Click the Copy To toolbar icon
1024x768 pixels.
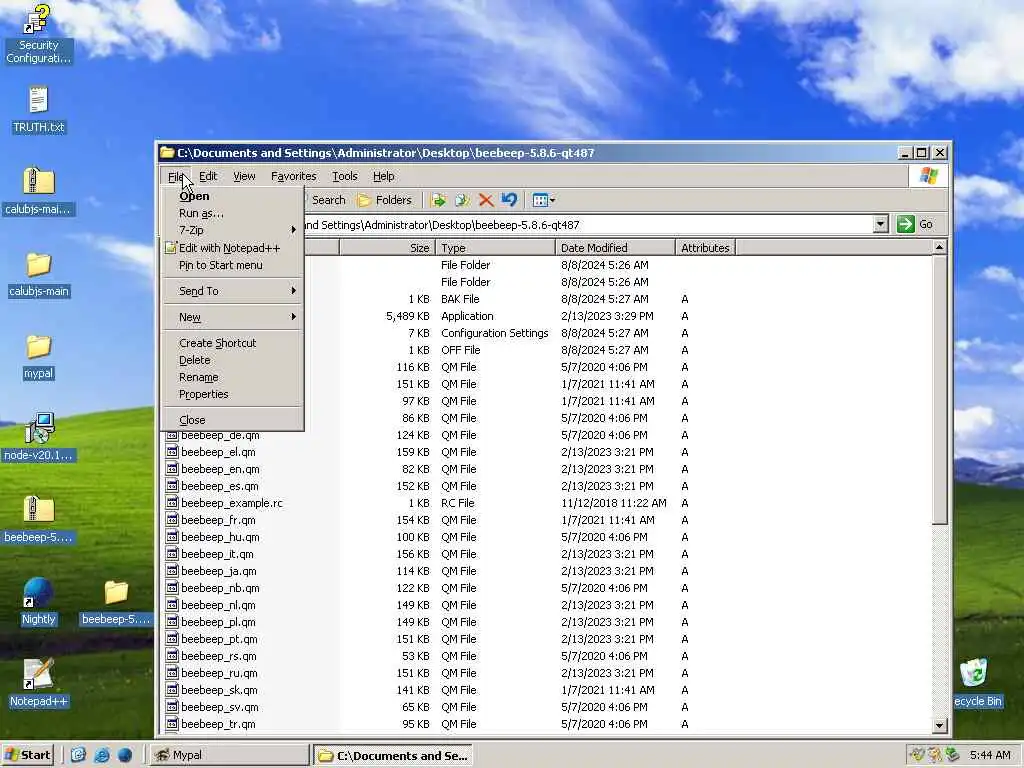462,200
